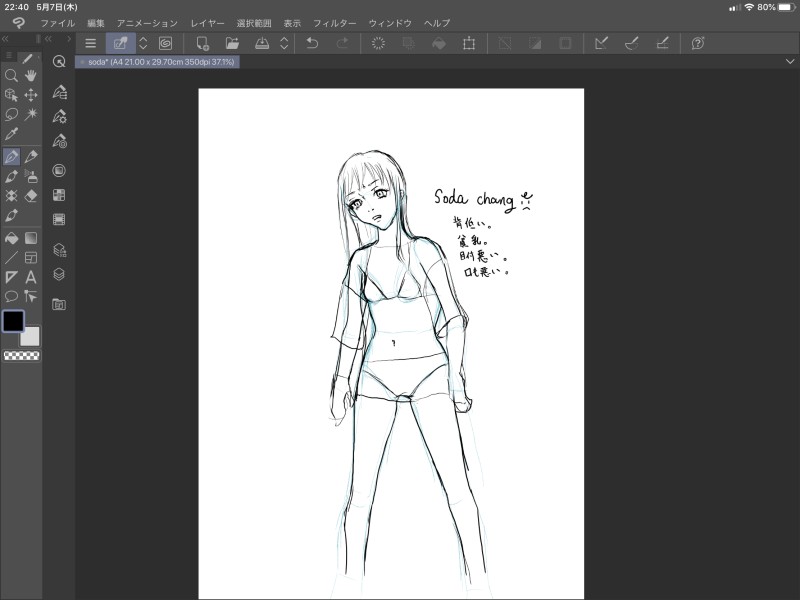
Task: Select the light gray sub color swatch
Action: [x=30, y=336]
